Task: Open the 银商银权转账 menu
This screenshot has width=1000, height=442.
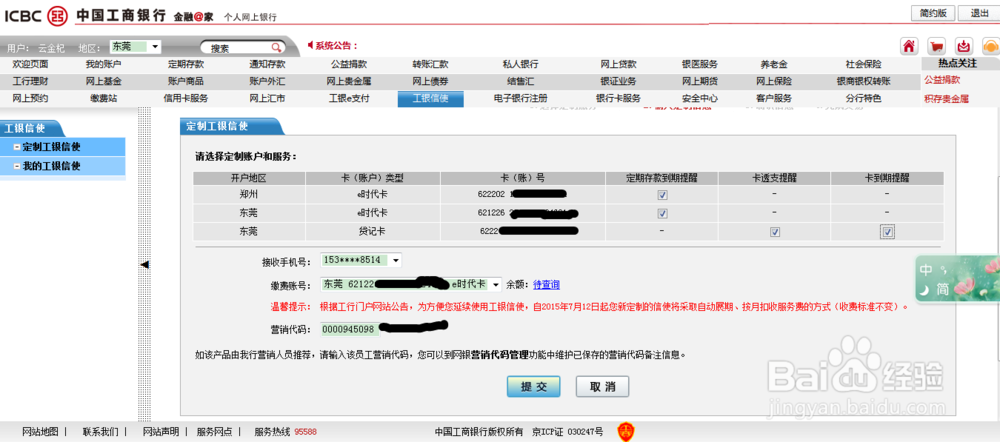Action: [x=864, y=82]
